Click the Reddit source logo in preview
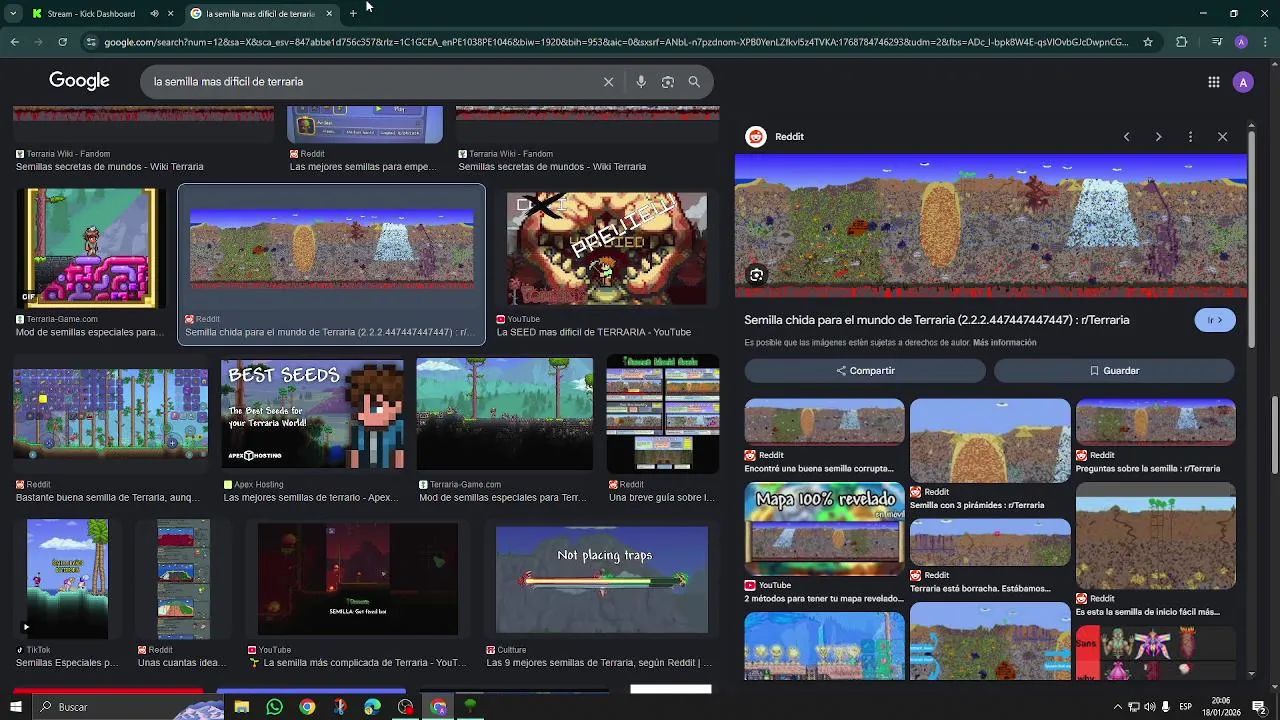Image resolution: width=1280 pixels, height=720 pixels. pyautogui.click(x=756, y=137)
